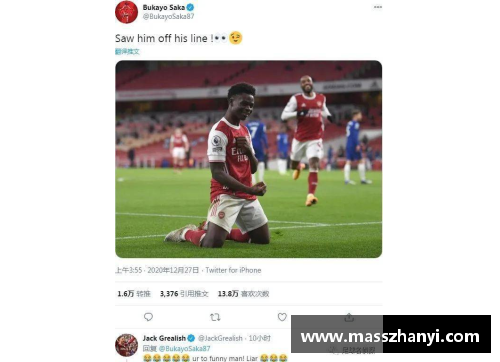This screenshot has height=362, width=500.
Task: Click the verified badge next to Jack Grealish
Action: [191, 338]
